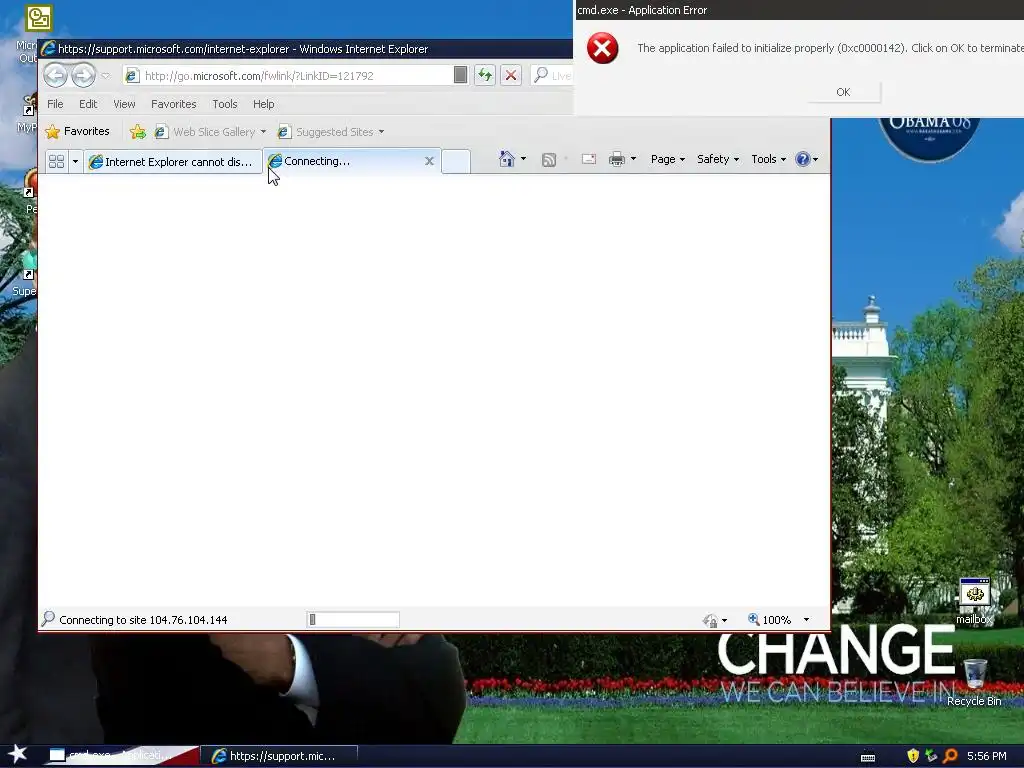The image size is (1024, 768).
Task: Open the Help menu
Action: 264,104
